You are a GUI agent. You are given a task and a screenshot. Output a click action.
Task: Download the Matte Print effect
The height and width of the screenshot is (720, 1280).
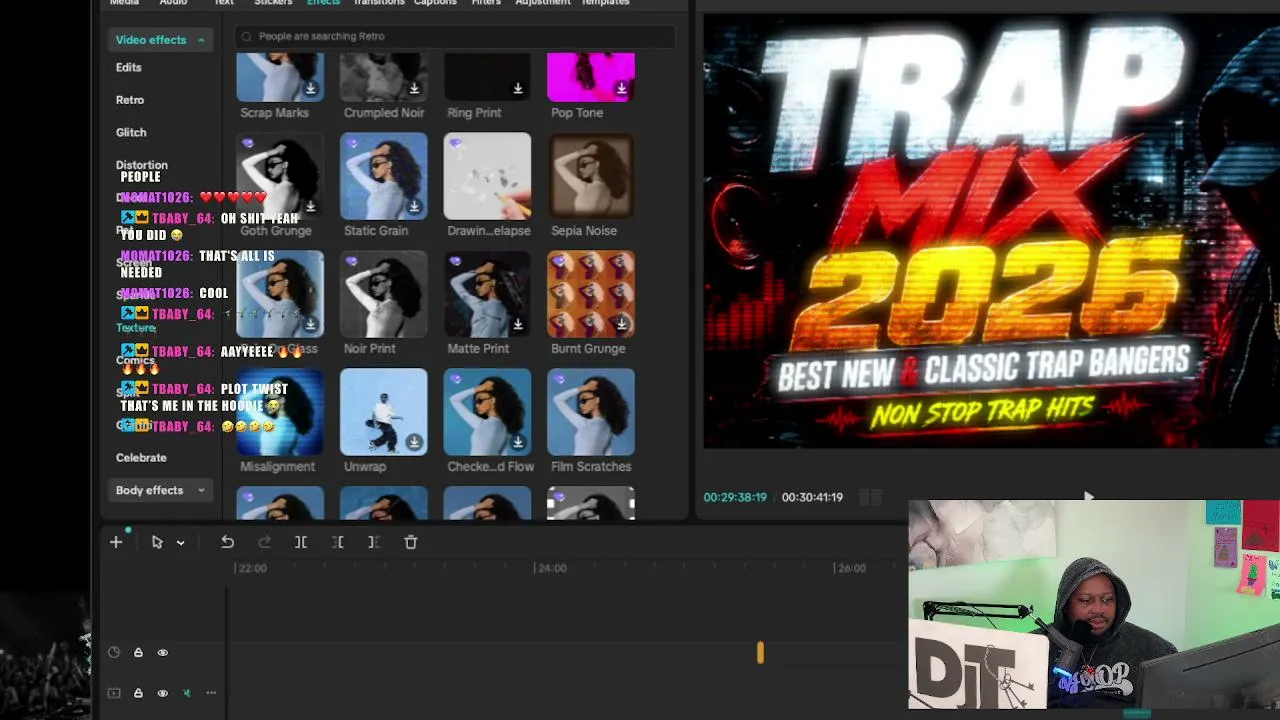[518, 325]
